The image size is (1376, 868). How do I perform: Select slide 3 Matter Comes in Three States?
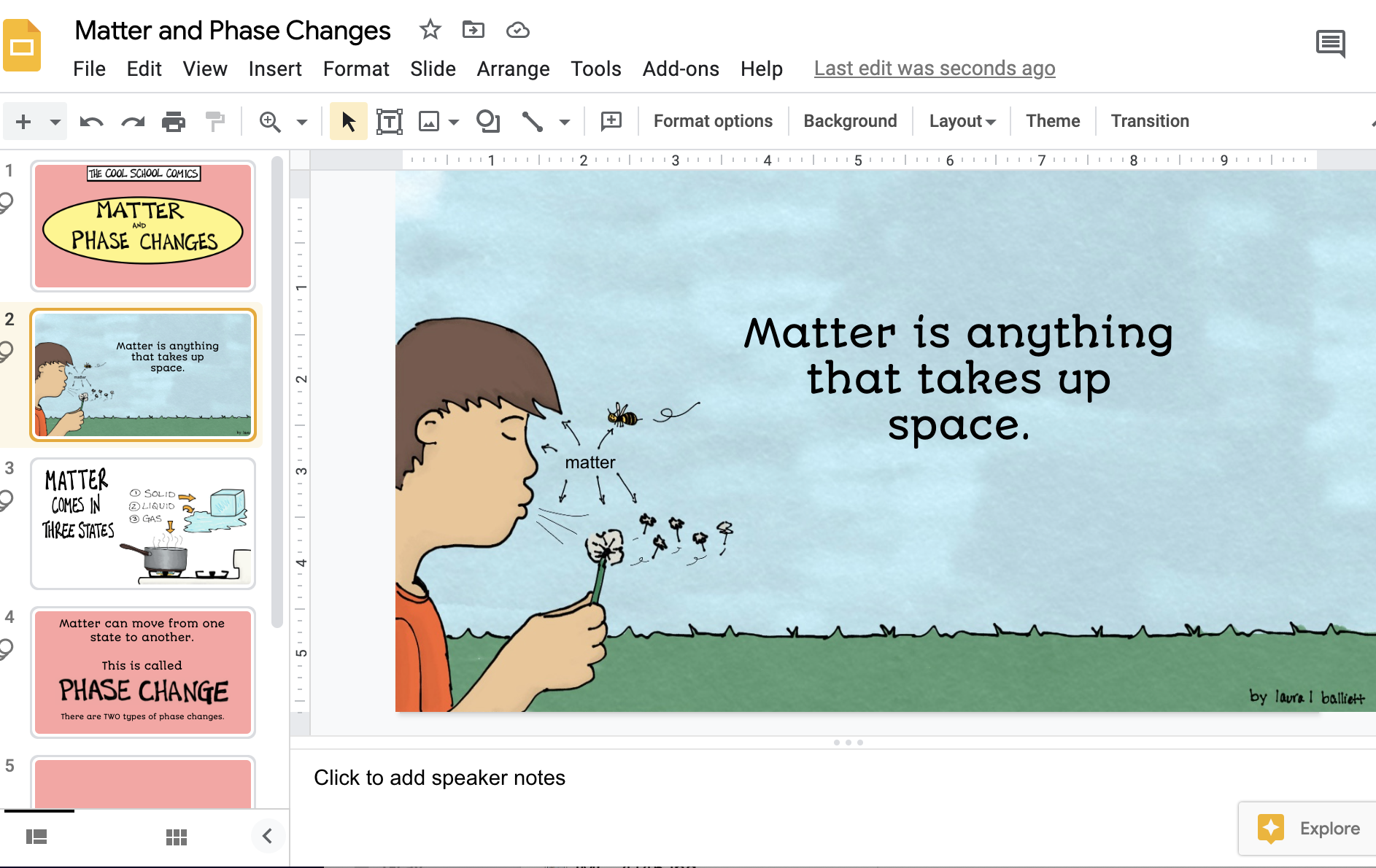(143, 524)
